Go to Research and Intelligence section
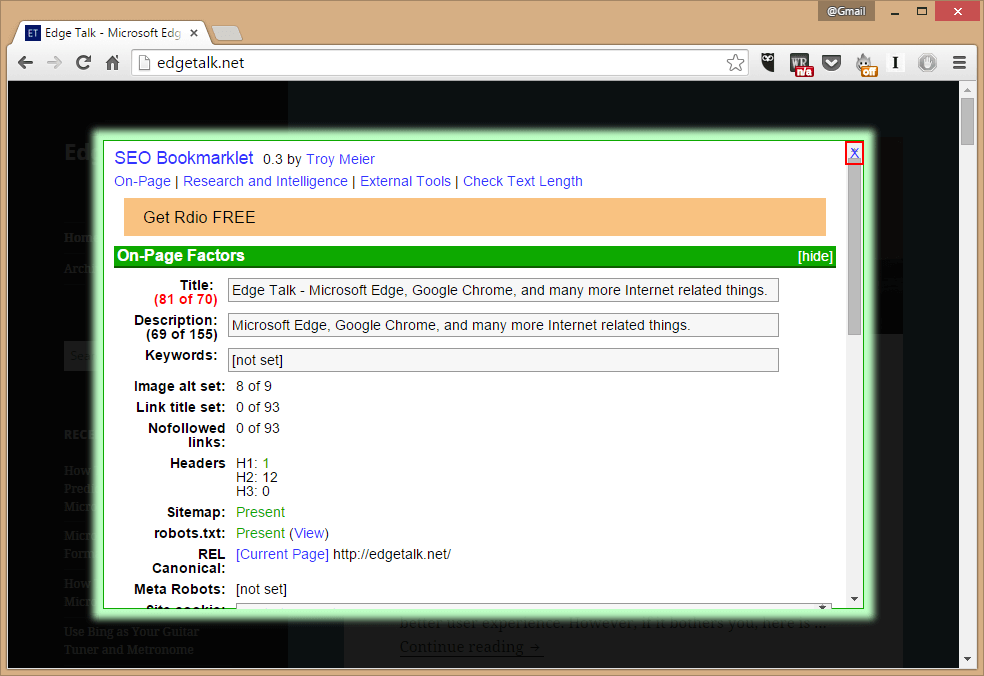The image size is (984, 676). pos(265,181)
